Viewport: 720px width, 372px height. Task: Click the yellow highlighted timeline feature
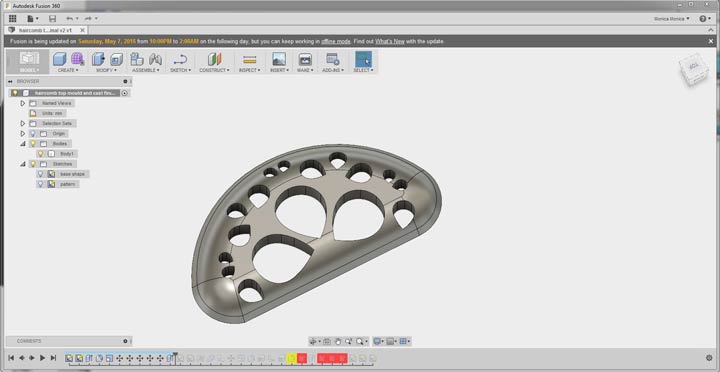291,358
